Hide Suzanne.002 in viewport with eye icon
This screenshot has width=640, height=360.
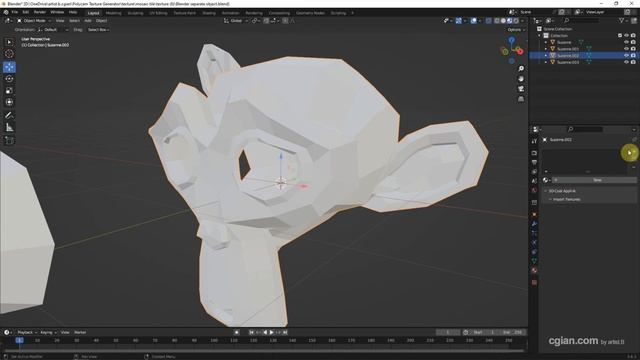pyautogui.click(x=626, y=55)
